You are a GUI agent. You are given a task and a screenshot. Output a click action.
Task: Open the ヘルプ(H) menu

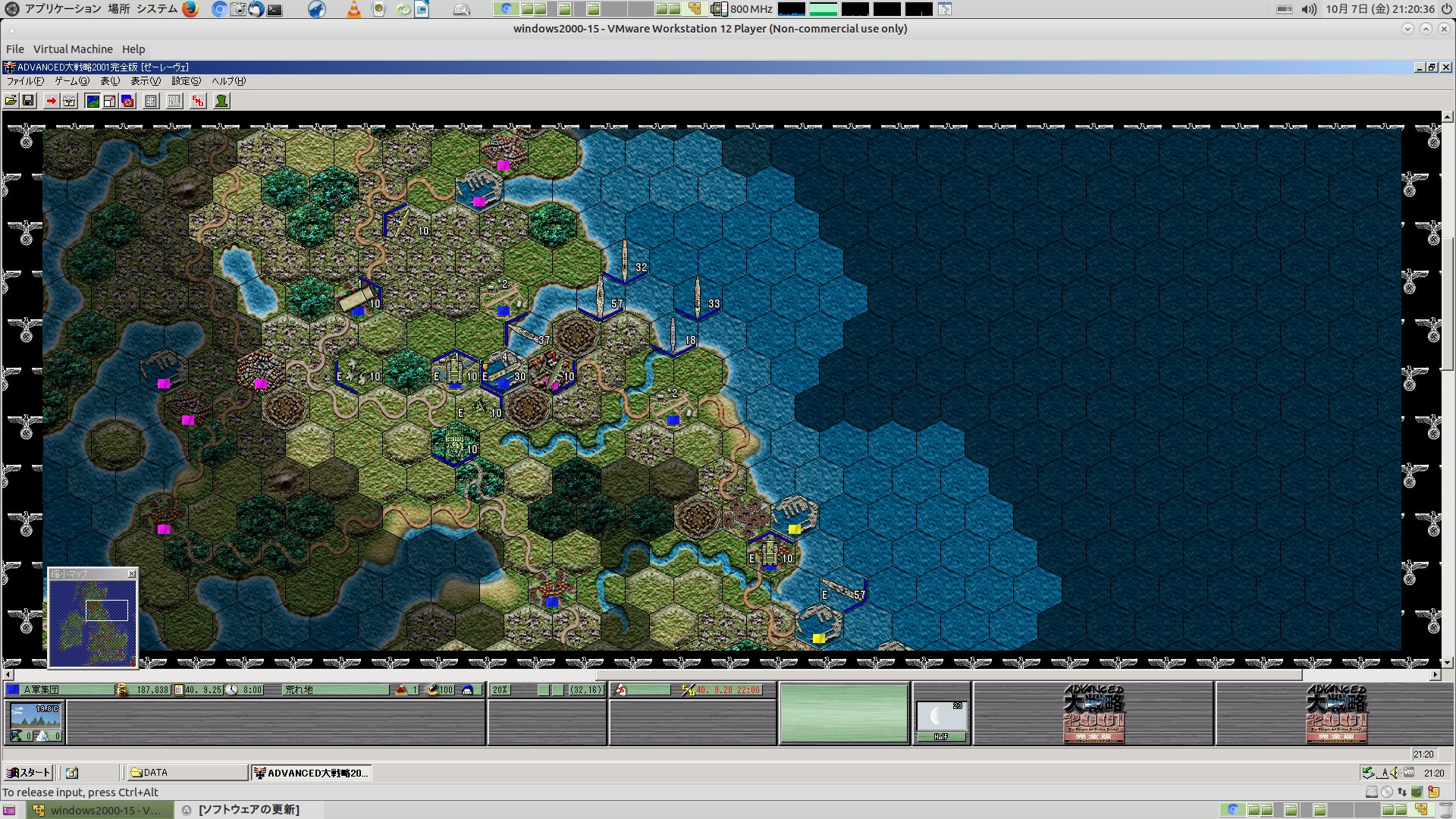(228, 81)
